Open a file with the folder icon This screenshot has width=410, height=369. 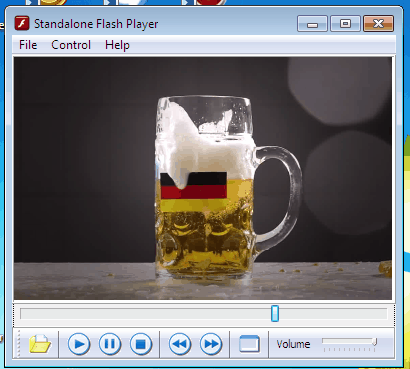[40, 344]
